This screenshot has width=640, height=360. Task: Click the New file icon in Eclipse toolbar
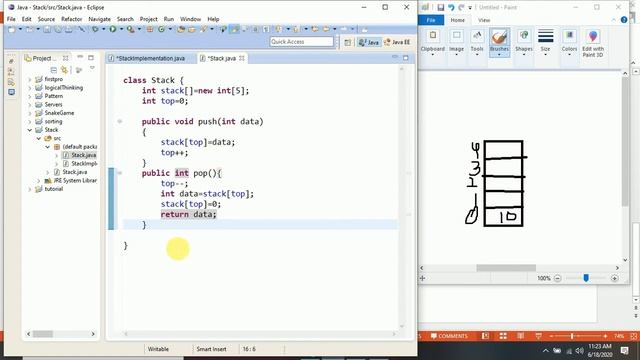12,29
